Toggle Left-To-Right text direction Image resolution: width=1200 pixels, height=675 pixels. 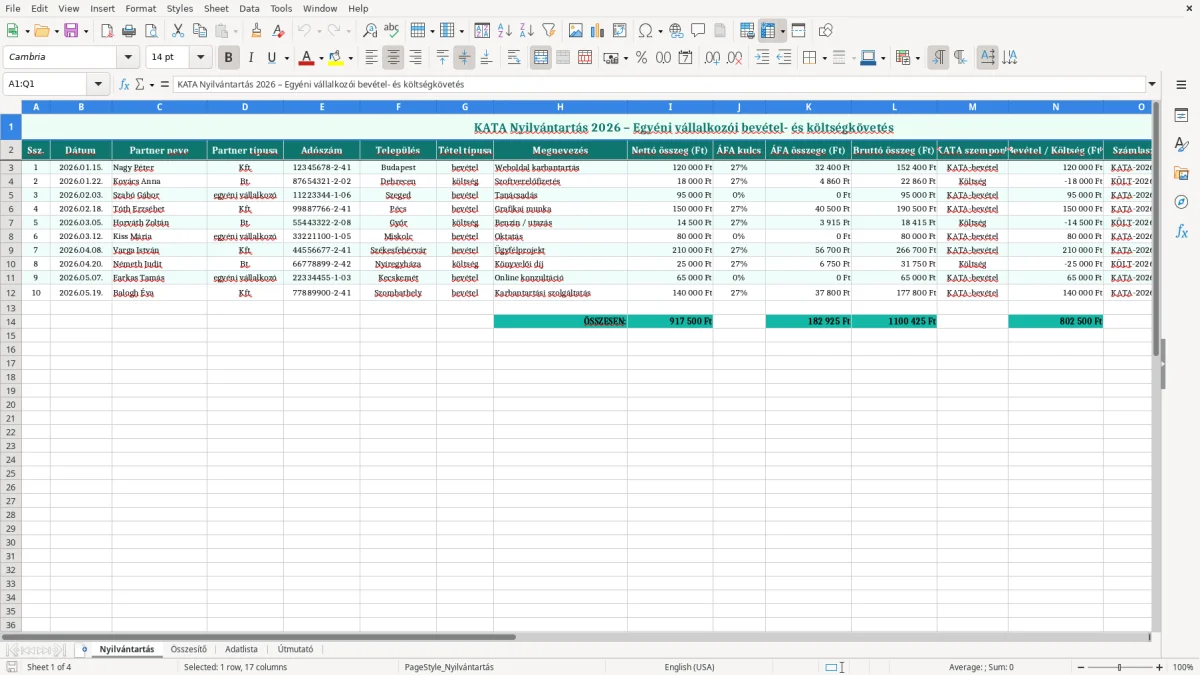pyautogui.click(x=938, y=58)
